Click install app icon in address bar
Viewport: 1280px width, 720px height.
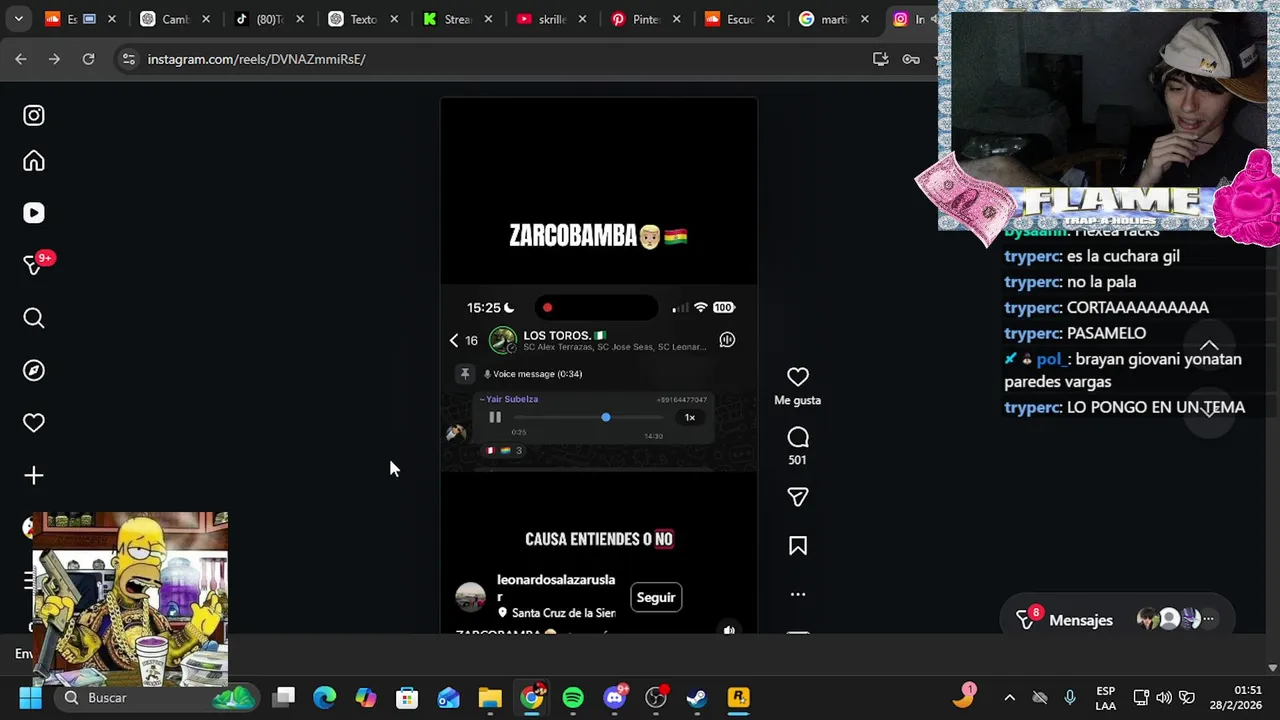click(880, 59)
